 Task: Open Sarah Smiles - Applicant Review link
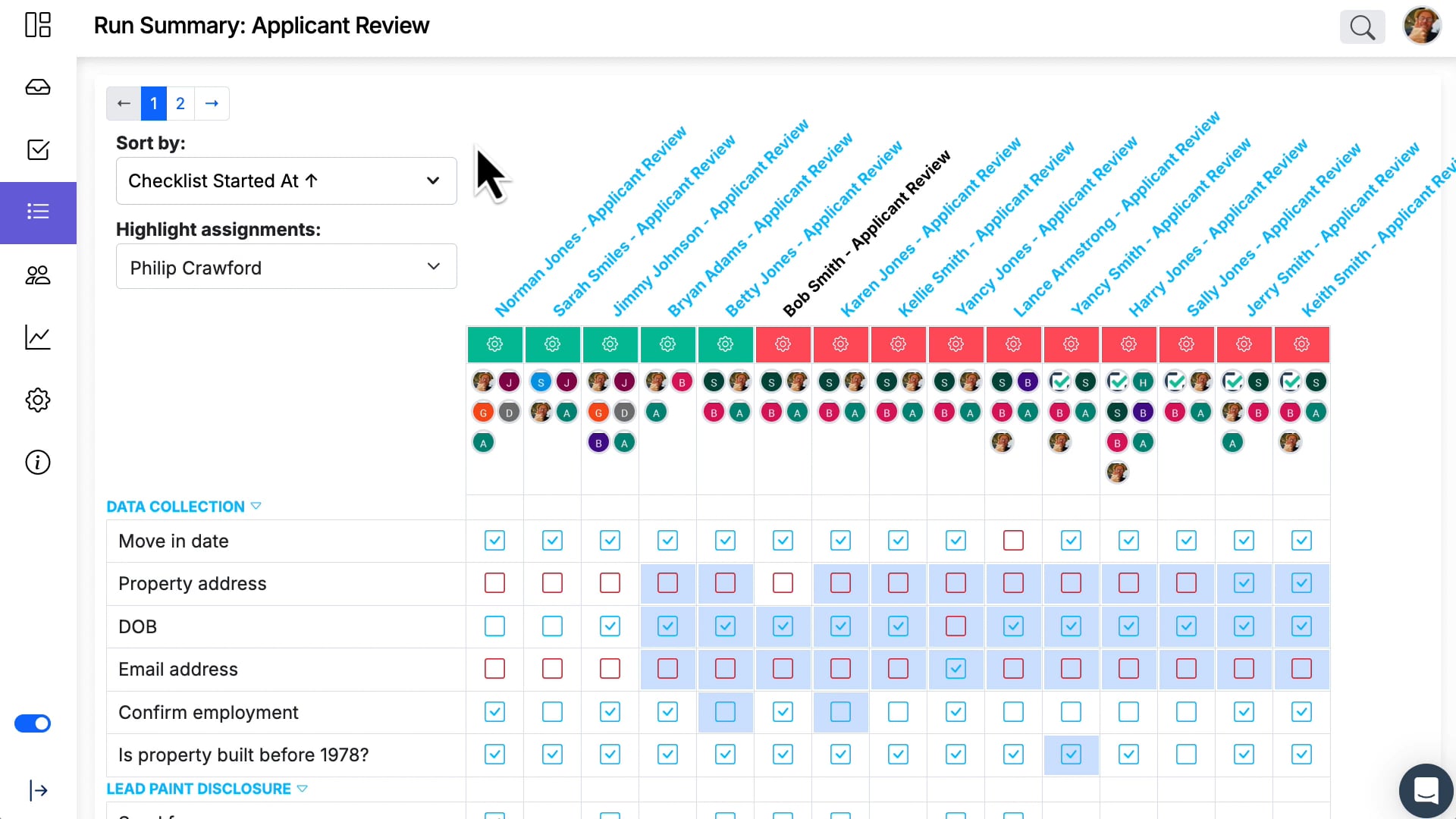click(645, 225)
